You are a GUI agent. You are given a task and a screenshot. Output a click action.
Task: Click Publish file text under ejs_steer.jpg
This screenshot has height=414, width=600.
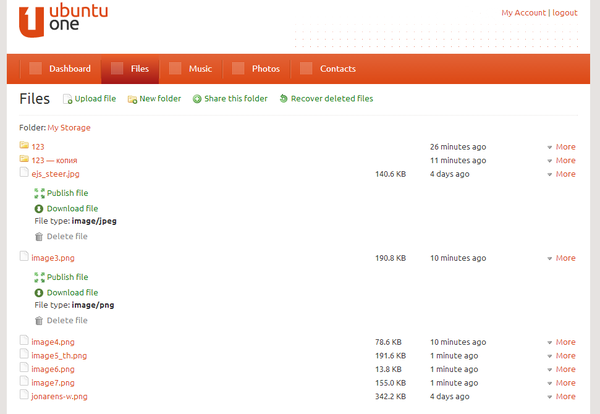pyautogui.click(x=67, y=193)
